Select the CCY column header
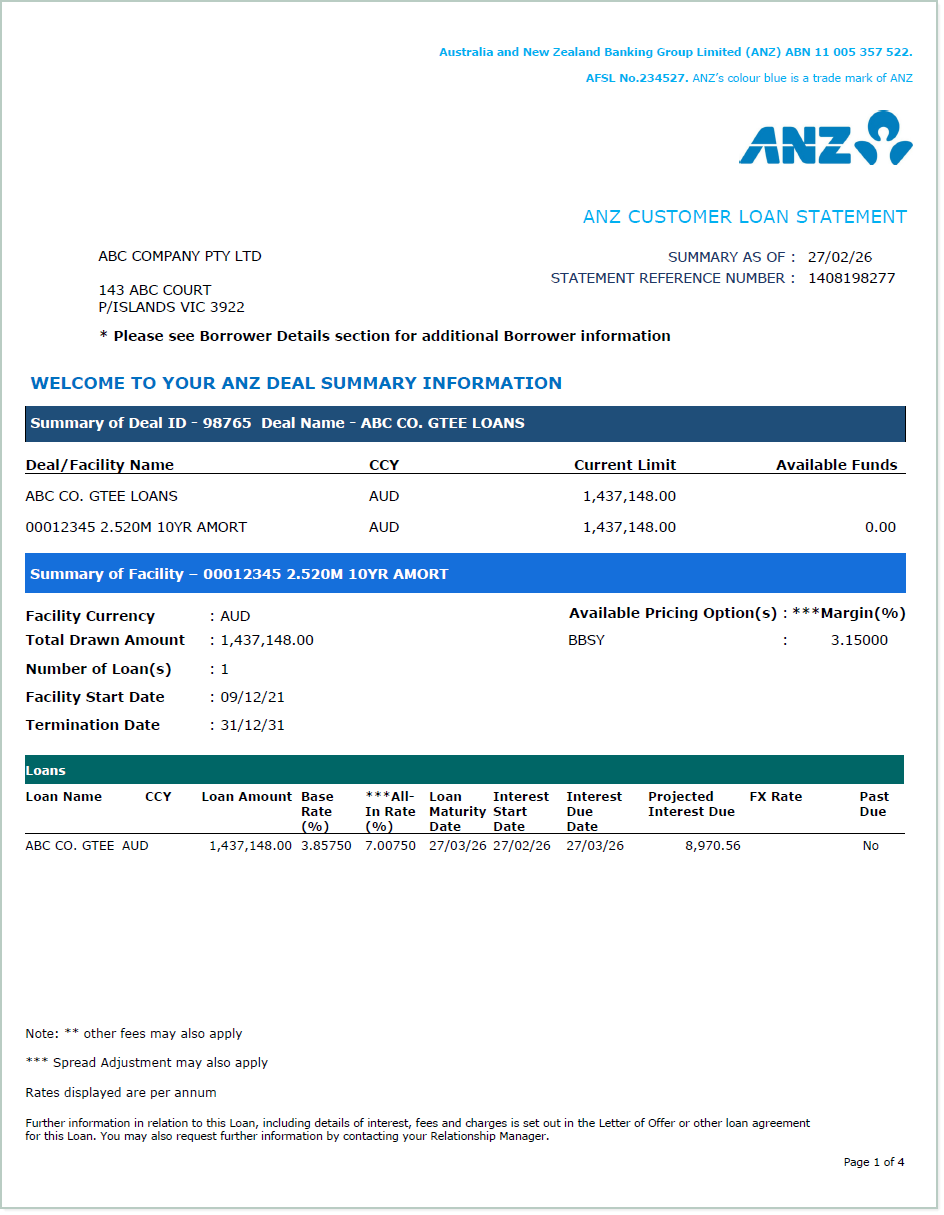 [384, 465]
